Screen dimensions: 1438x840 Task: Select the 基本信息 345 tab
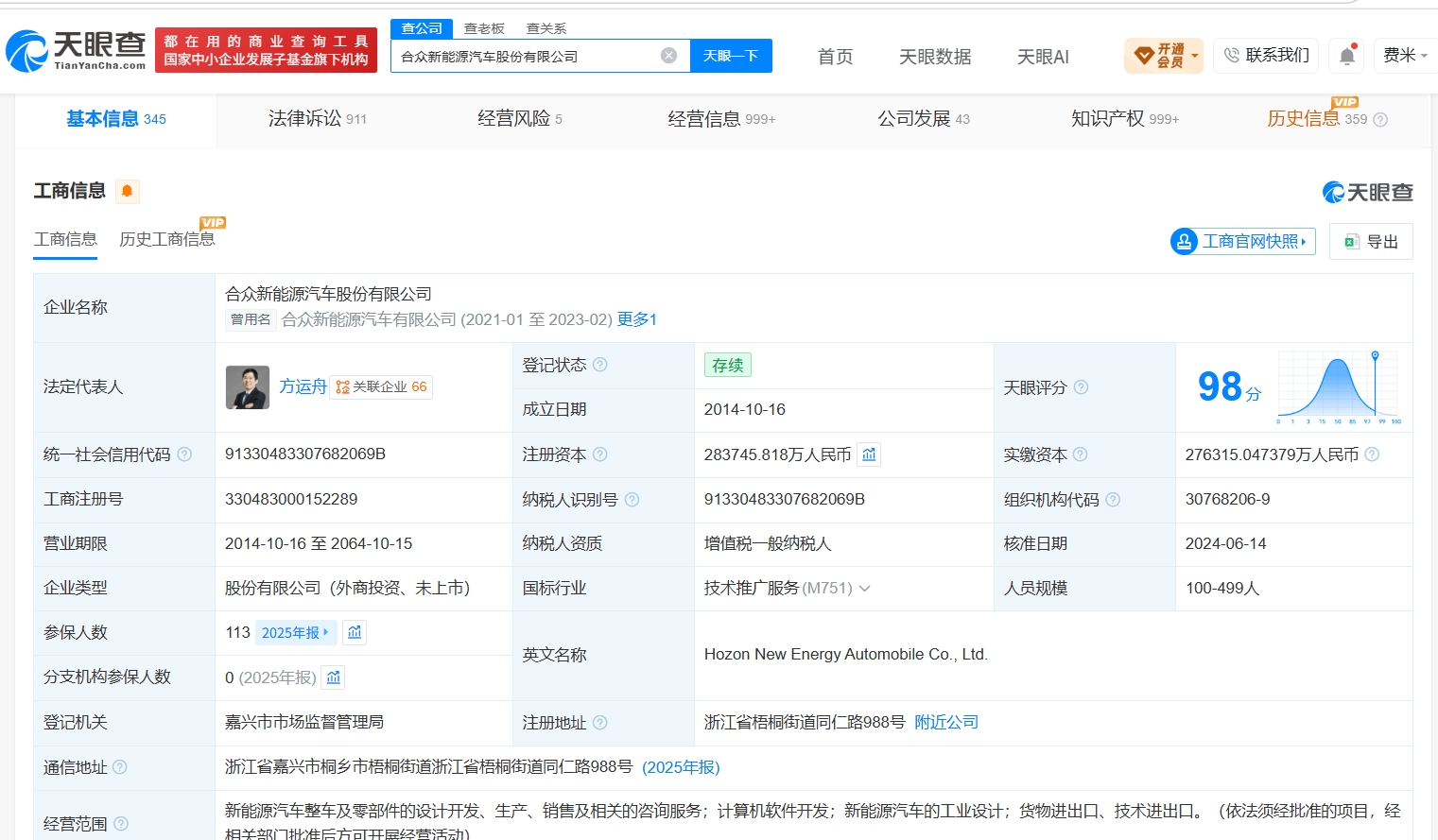(x=116, y=119)
